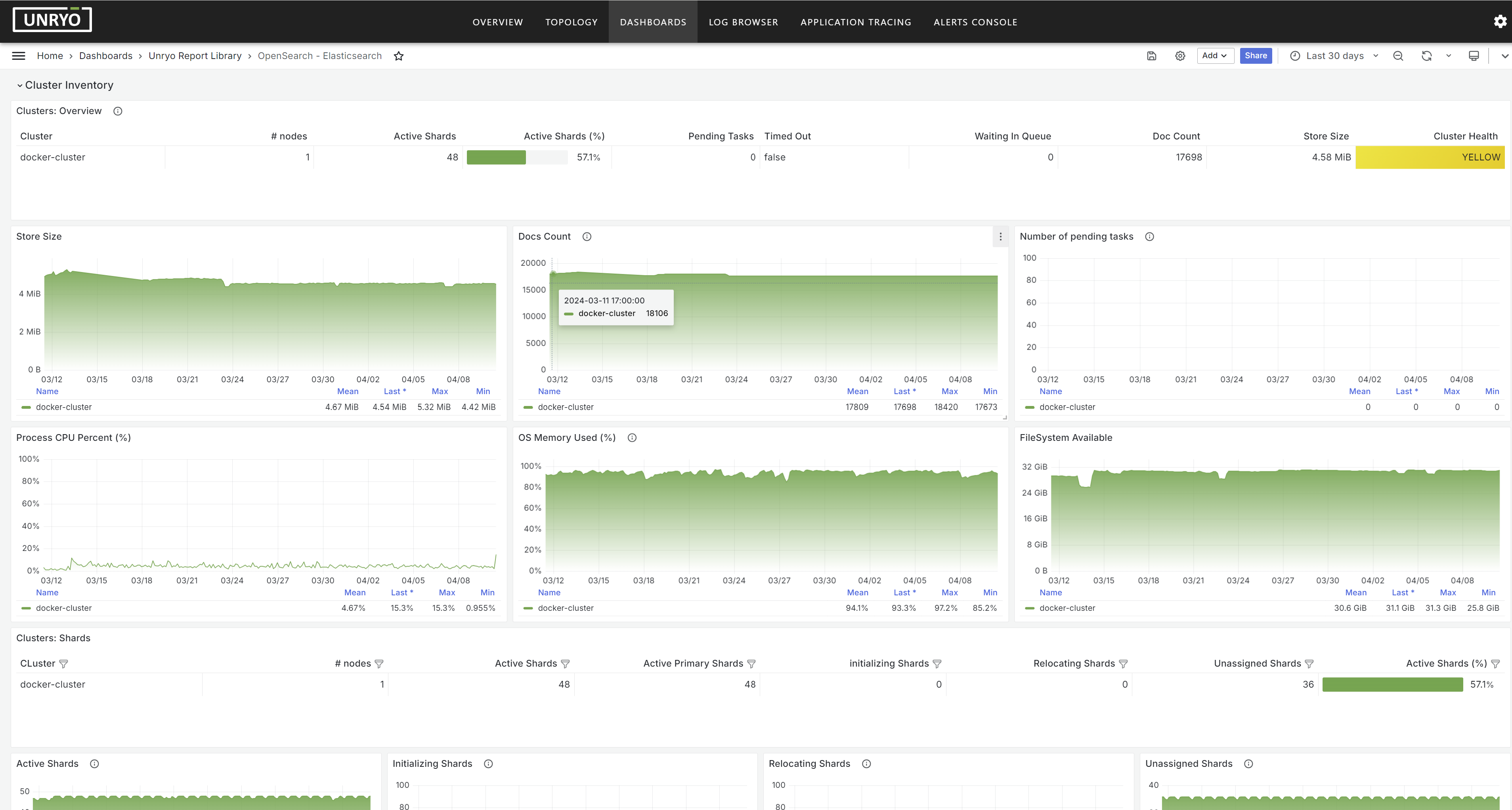Select the DASHBOARDS tab
Screen dimensions: 1512x810
click(653, 22)
